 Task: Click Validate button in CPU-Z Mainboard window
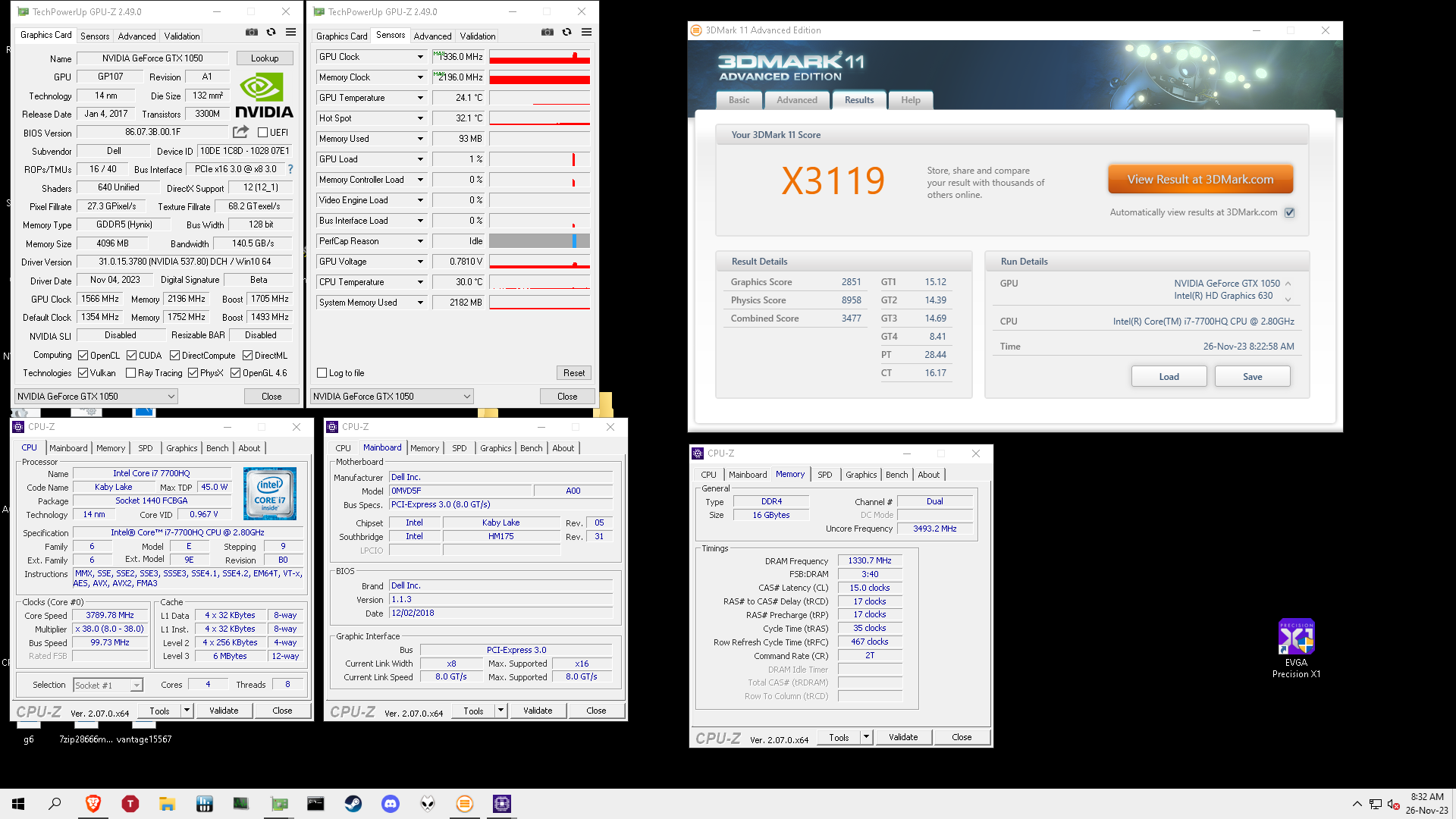pyautogui.click(x=538, y=711)
